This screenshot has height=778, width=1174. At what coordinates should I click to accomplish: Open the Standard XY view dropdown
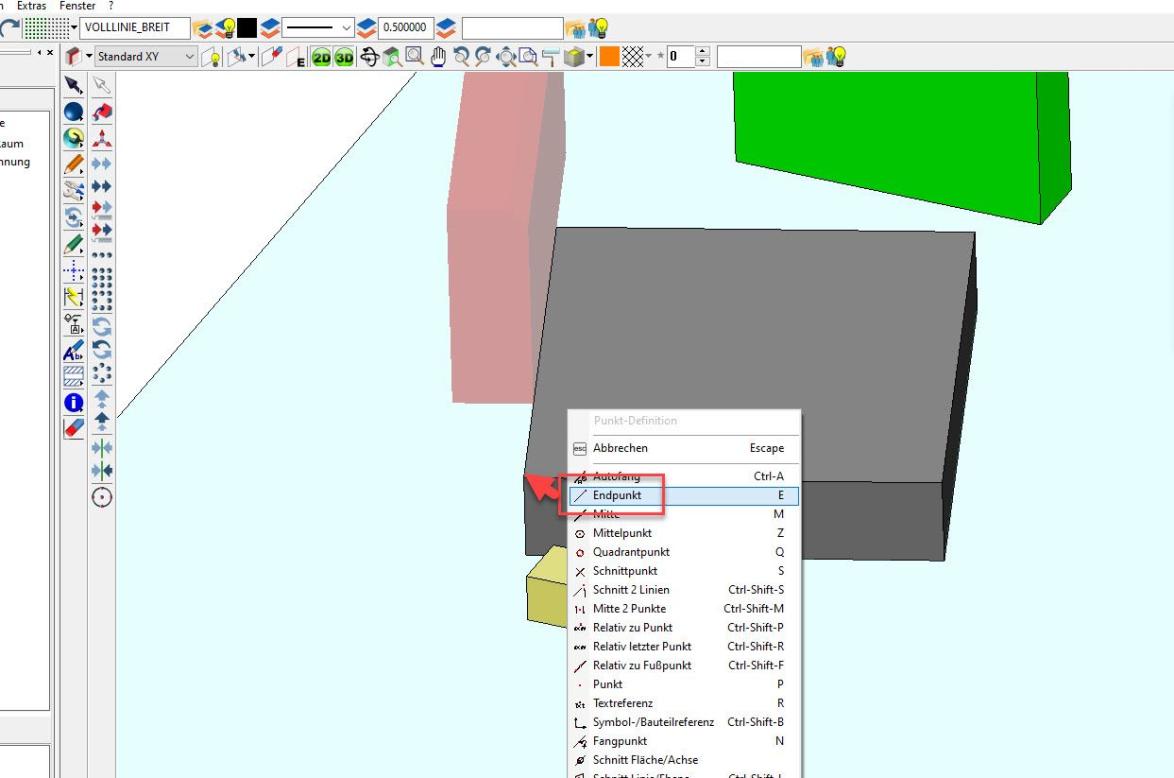(x=191, y=57)
